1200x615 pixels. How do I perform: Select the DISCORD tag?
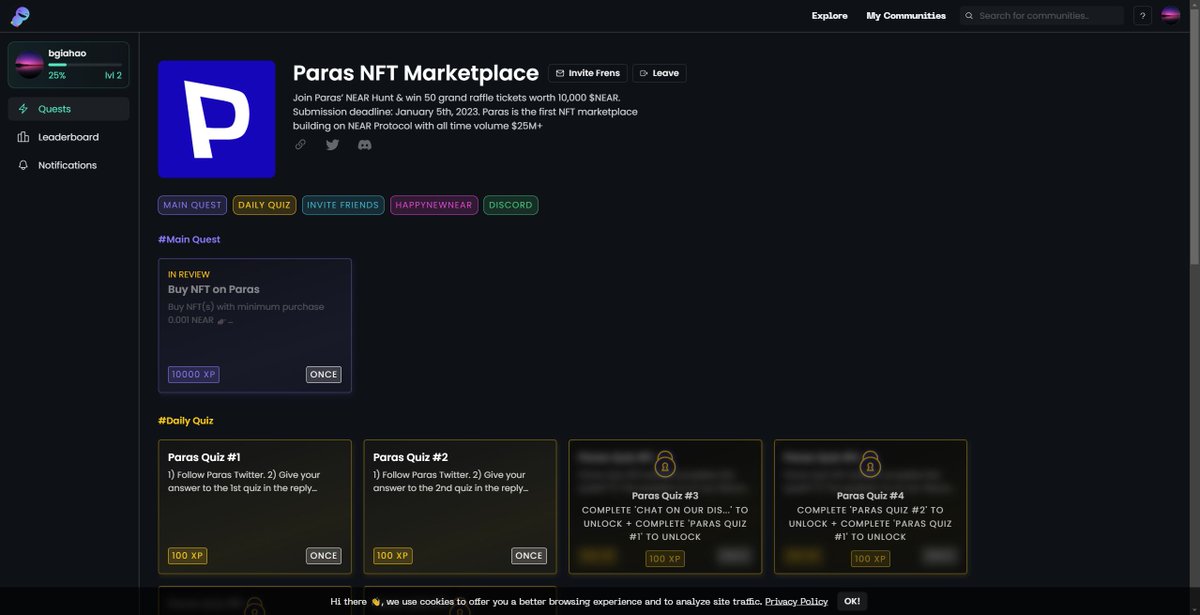tap(511, 205)
